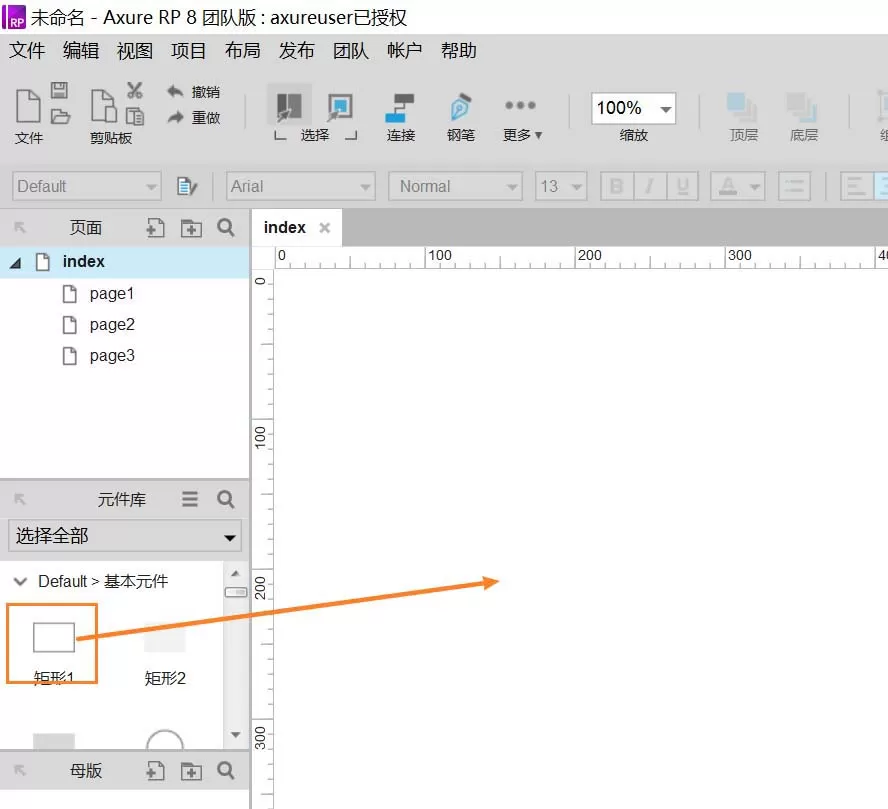888x809 pixels.
Task: Select the index page row
Action: [x=125, y=262]
